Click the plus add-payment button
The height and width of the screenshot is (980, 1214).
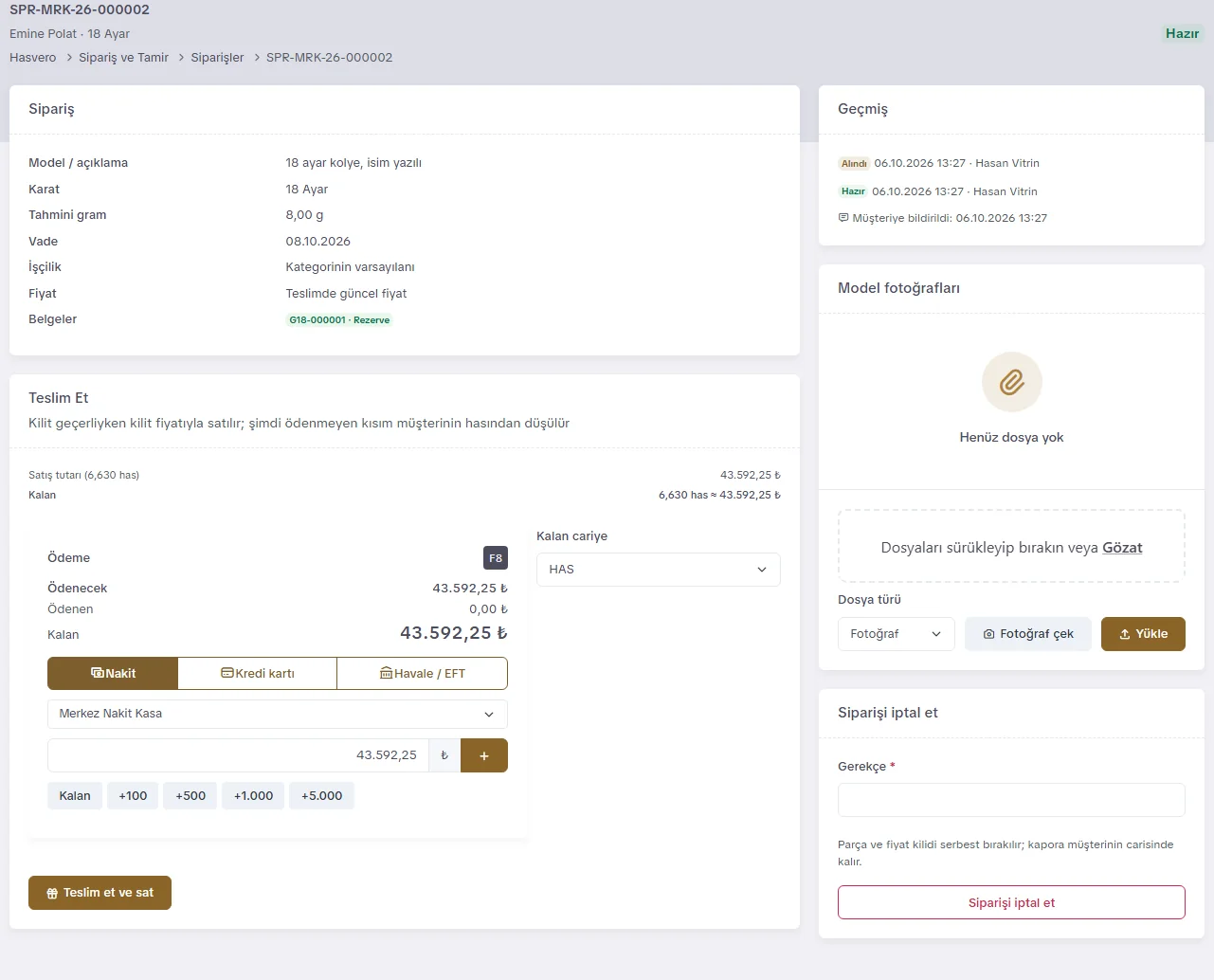point(484,755)
